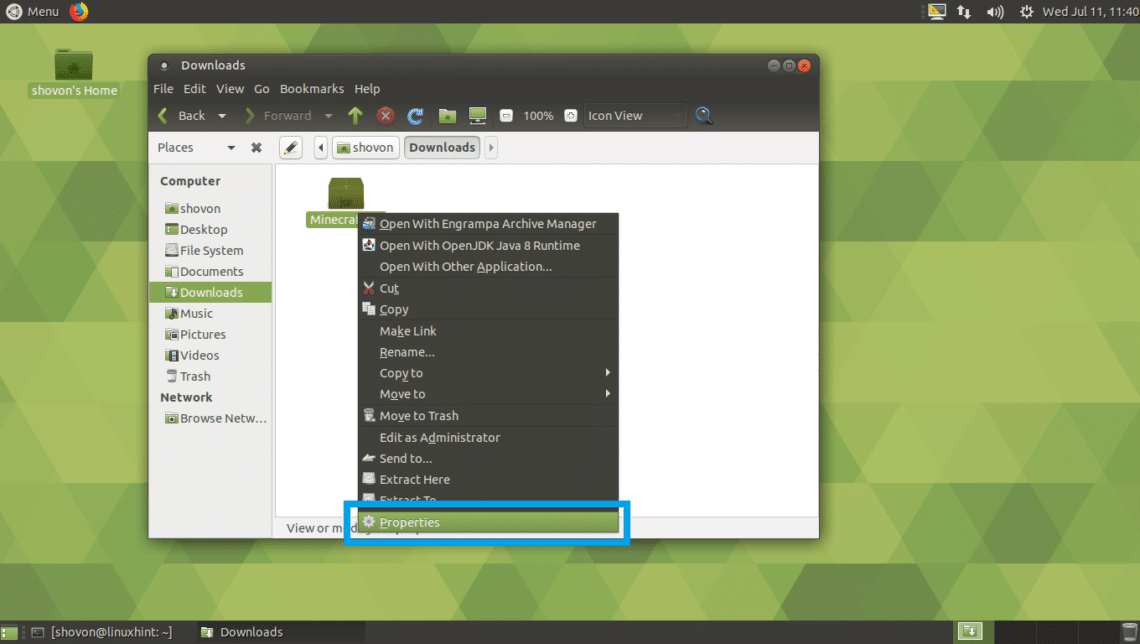Select the shovon path button
This screenshot has width=1140, height=644.
coord(366,148)
